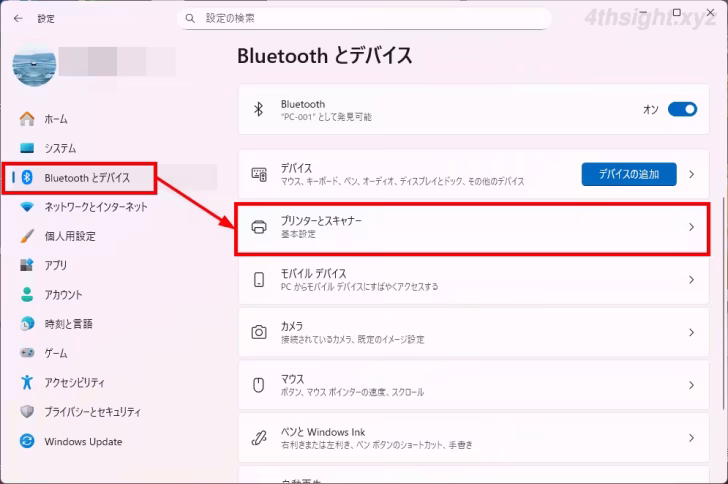Click the Time and language clock icon
The height and width of the screenshot is (484, 728).
tap(27, 324)
